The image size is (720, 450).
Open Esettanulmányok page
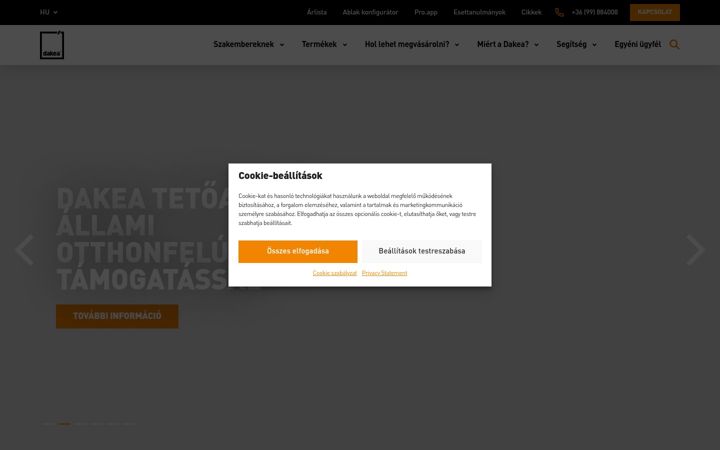point(479,12)
